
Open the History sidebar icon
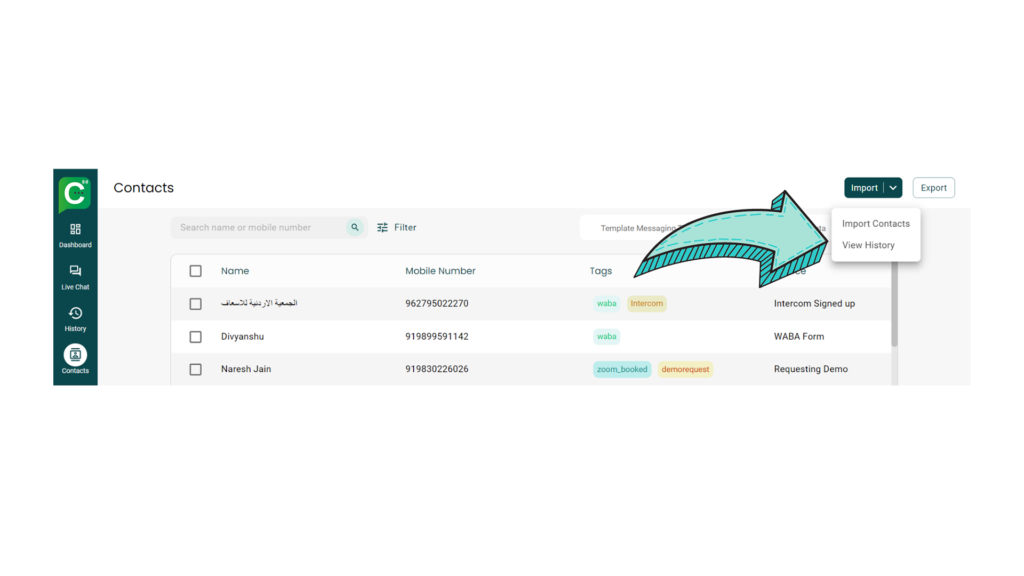[x=75, y=314]
